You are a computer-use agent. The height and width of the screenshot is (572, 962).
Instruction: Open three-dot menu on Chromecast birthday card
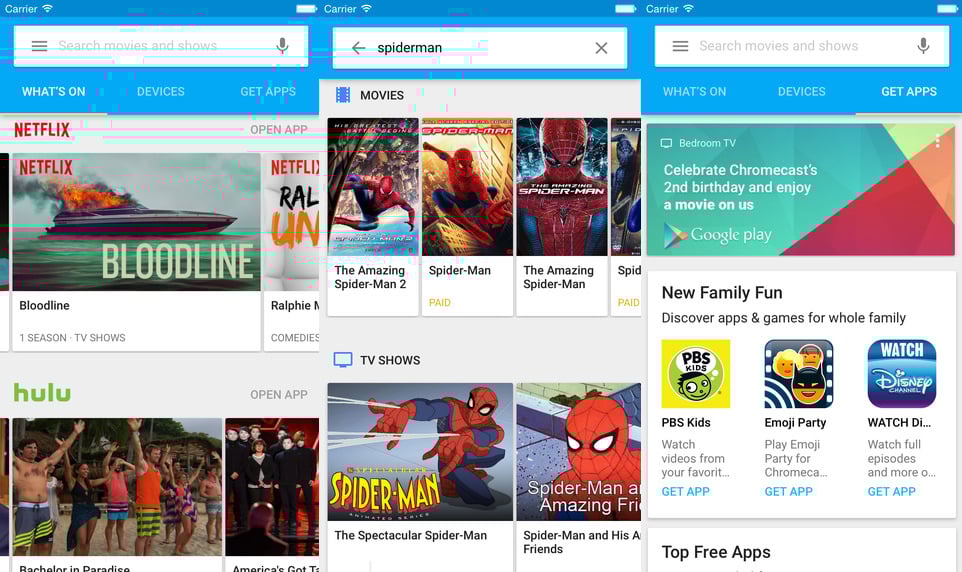point(937,141)
